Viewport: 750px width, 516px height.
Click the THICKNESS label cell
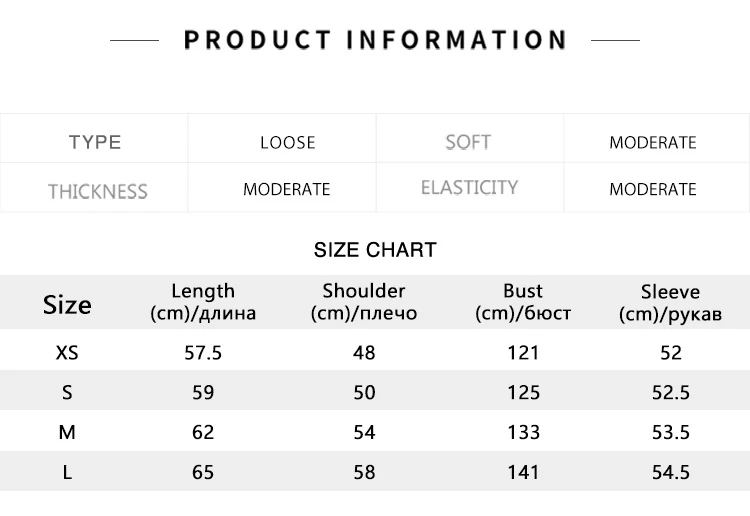point(97,191)
